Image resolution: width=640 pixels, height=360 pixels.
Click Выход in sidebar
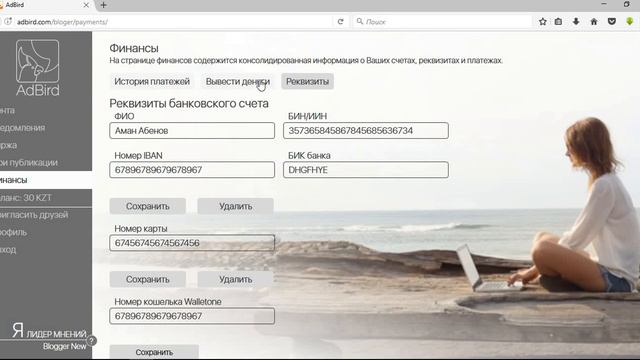[x=9, y=249]
